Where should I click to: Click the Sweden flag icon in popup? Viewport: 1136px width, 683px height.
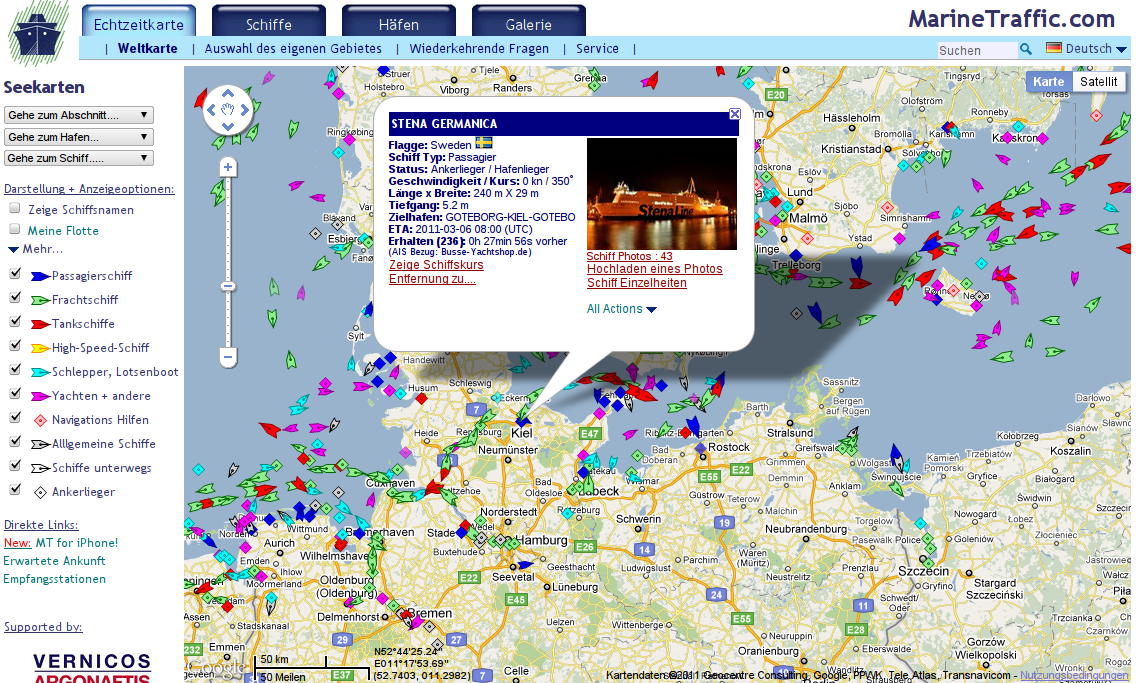[484, 143]
